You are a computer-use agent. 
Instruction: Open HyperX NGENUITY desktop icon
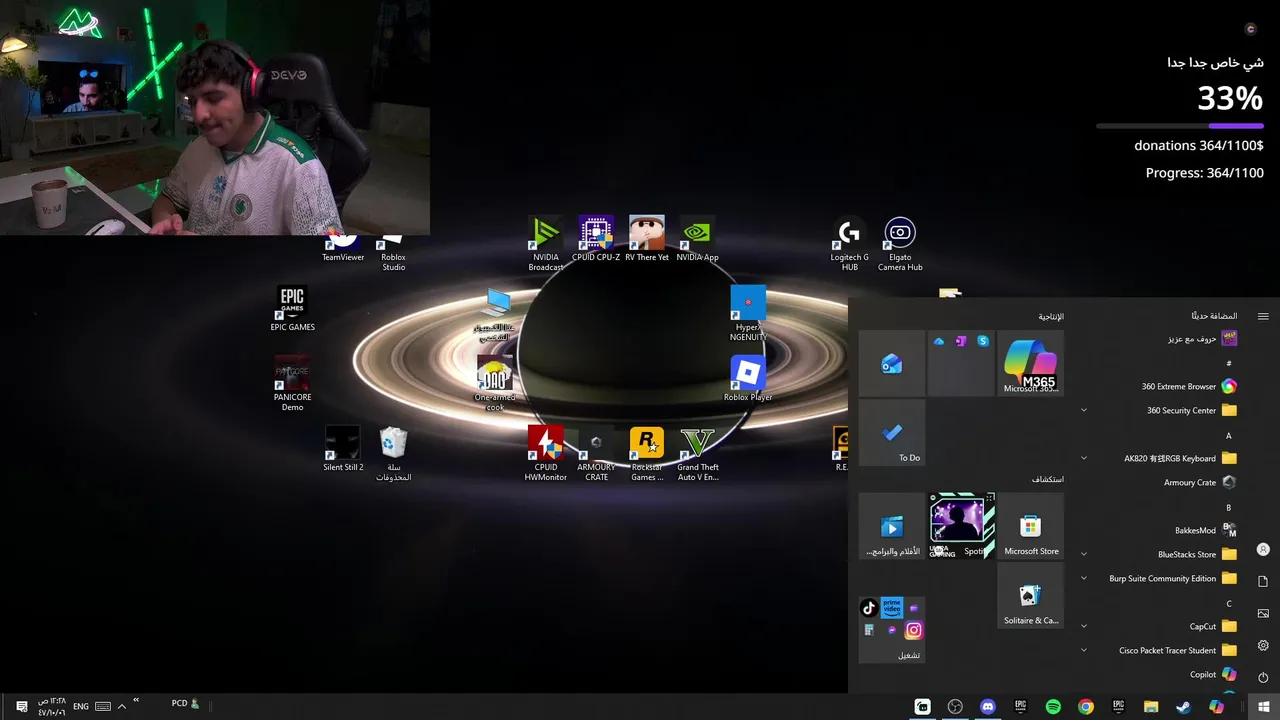pyautogui.click(x=748, y=313)
